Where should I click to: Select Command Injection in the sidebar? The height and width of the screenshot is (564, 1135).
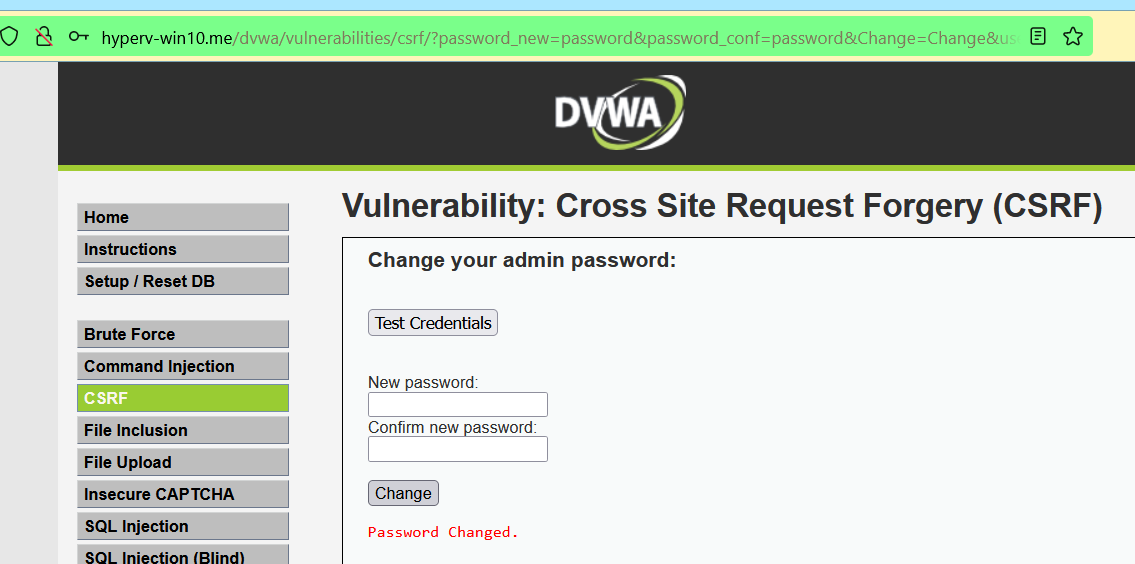(x=182, y=366)
